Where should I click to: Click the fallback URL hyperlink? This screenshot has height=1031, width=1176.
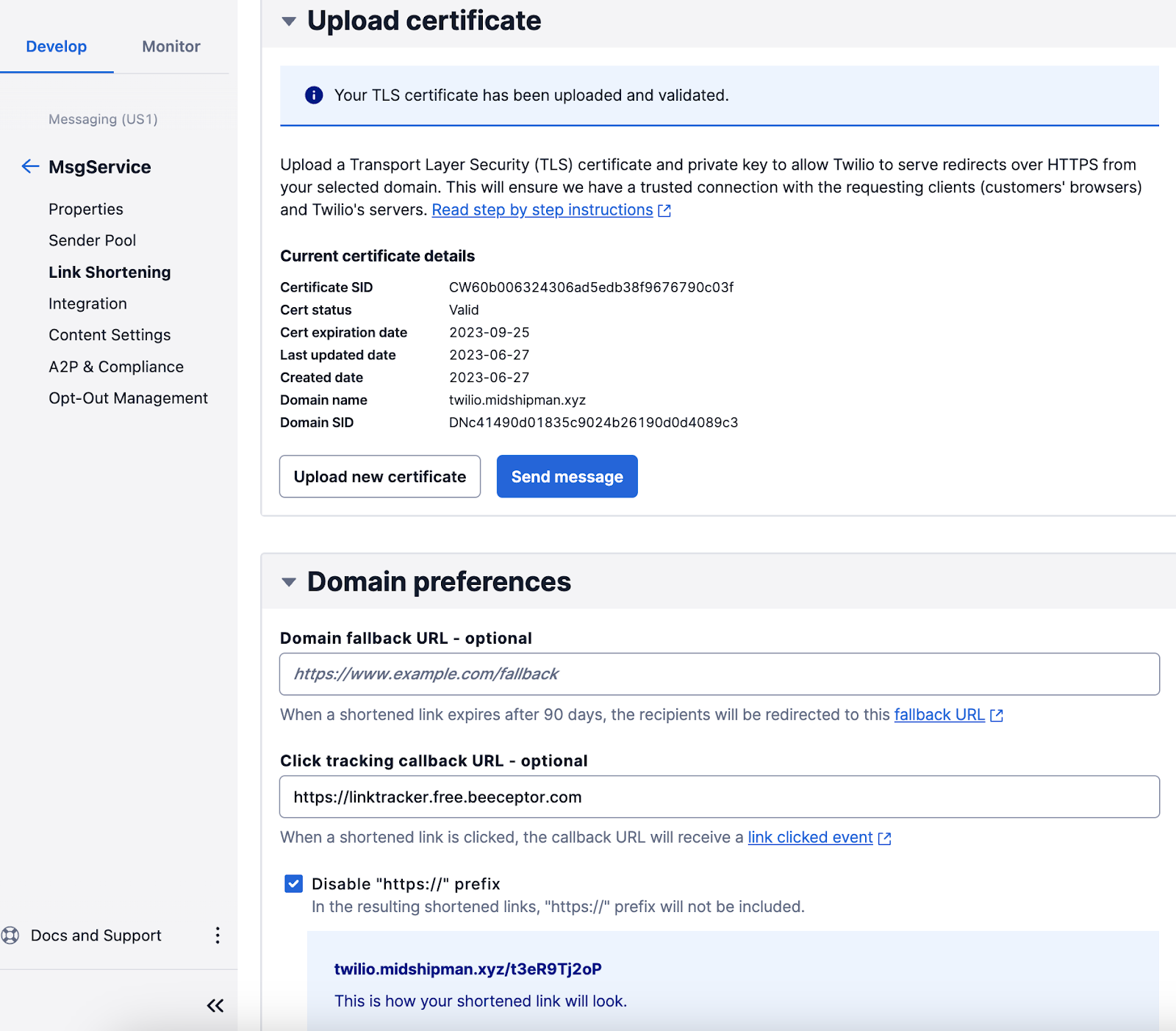click(939, 714)
